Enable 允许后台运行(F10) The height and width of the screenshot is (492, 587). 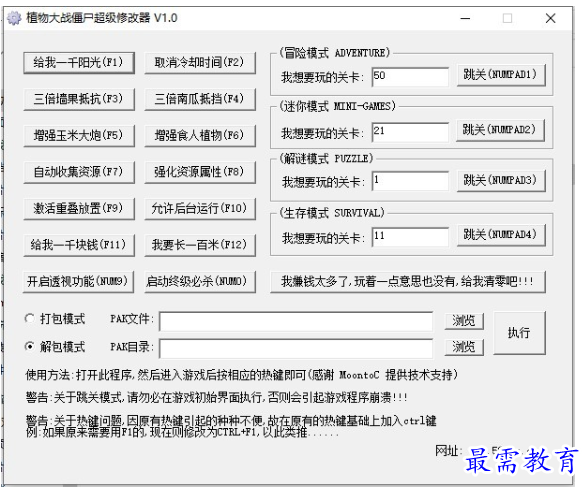(x=200, y=209)
